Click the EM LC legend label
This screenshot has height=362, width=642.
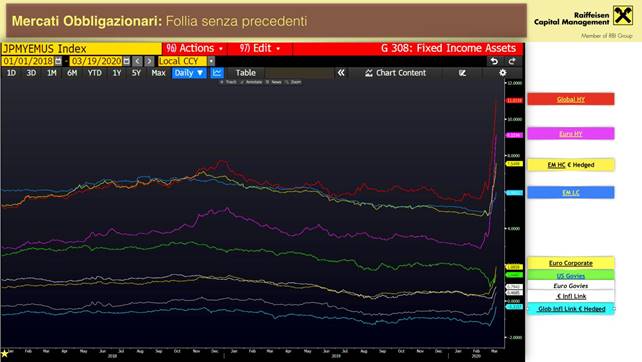click(x=571, y=192)
